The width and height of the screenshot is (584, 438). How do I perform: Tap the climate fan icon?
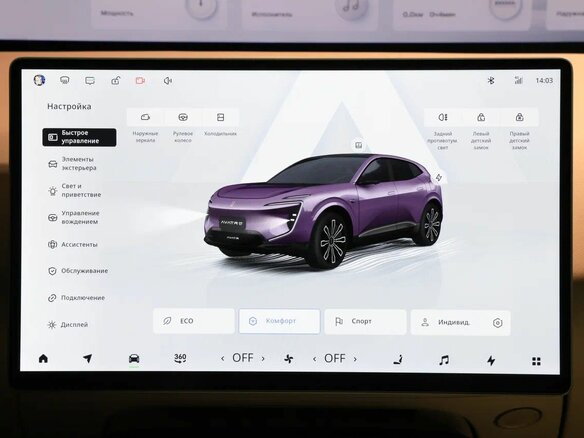coord(289,359)
